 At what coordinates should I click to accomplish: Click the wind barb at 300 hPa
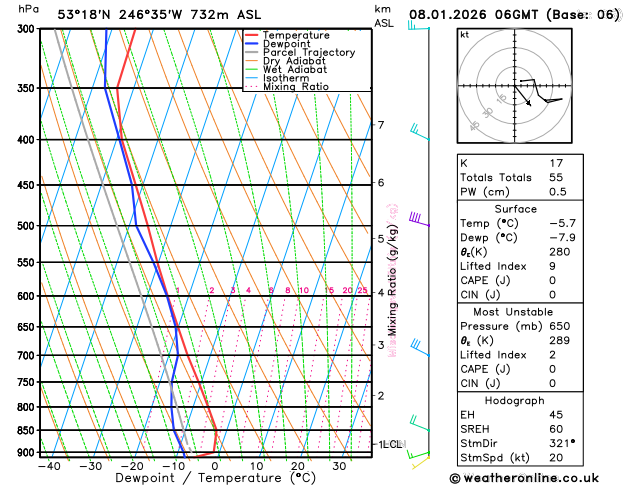point(418,26)
